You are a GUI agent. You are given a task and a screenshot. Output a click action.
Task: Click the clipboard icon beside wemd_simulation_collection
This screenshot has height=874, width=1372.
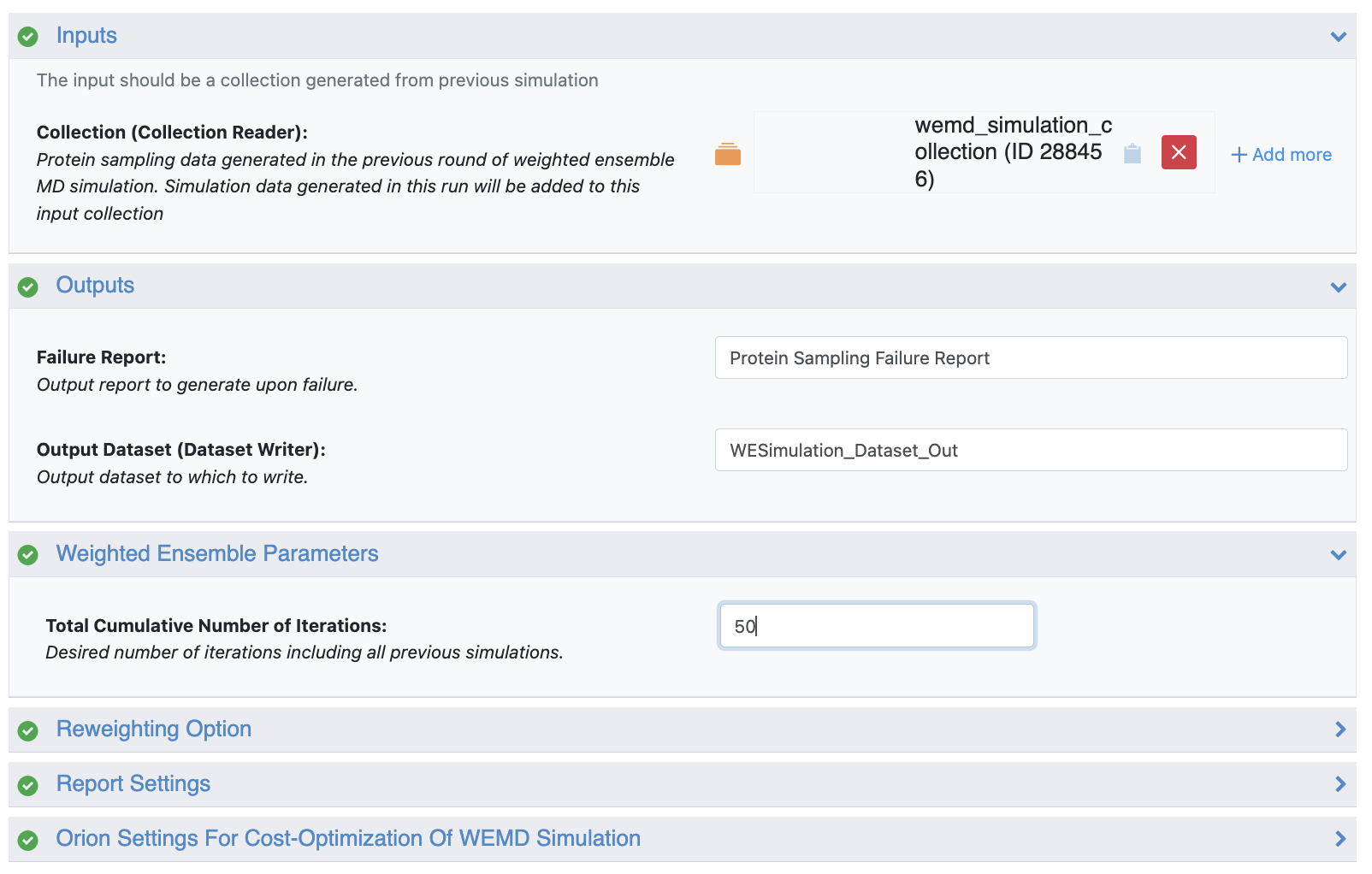tap(1132, 154)
